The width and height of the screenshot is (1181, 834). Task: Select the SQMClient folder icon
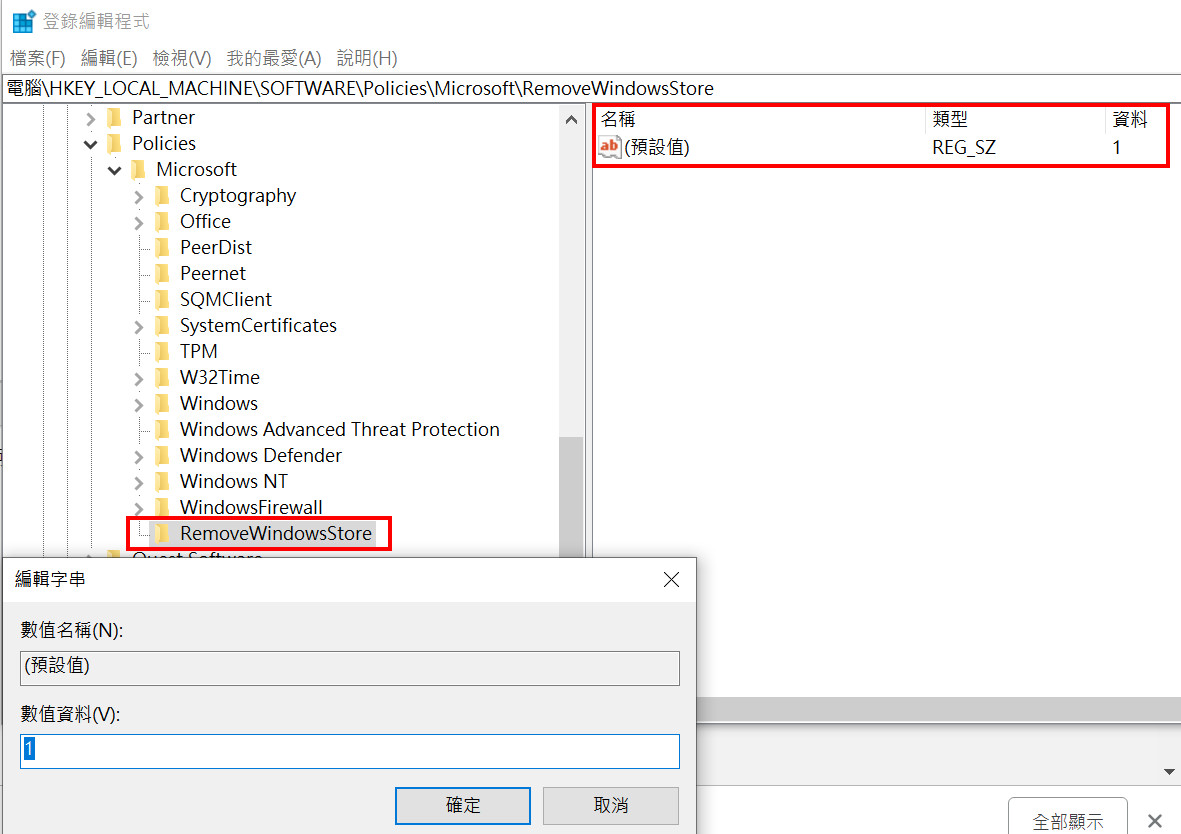coord(163,299)
